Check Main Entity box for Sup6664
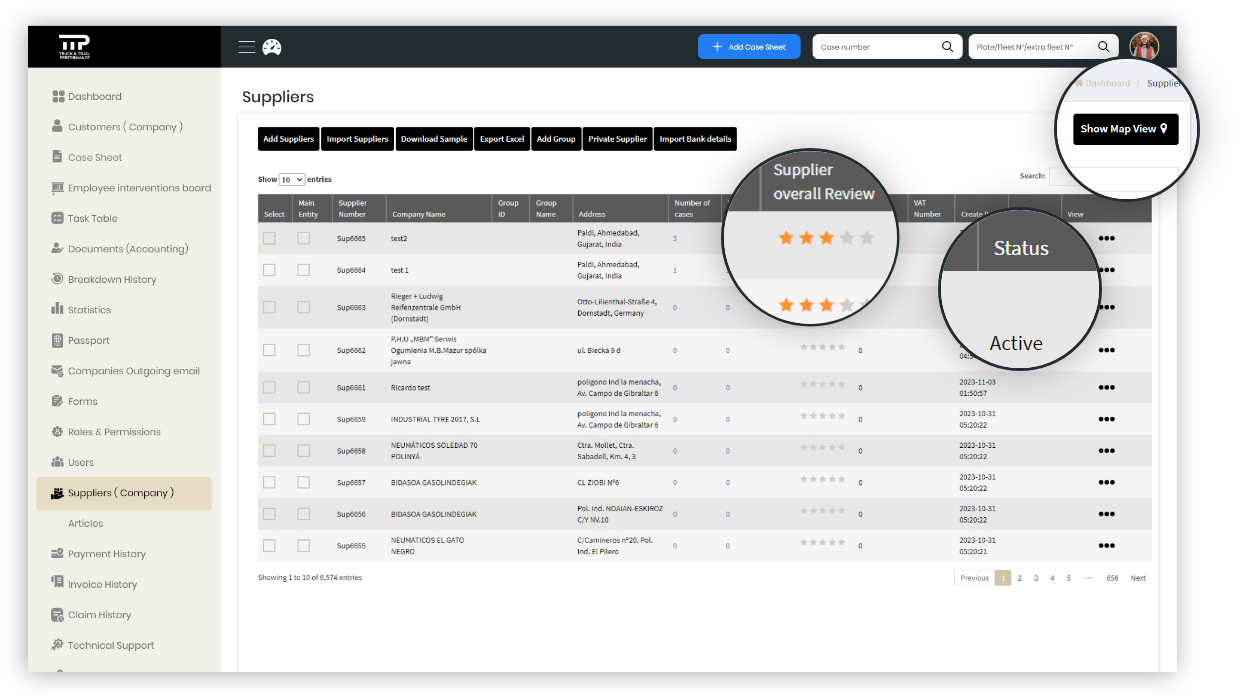The height and width of the screenshot is (698, 1253). [304, 270]
